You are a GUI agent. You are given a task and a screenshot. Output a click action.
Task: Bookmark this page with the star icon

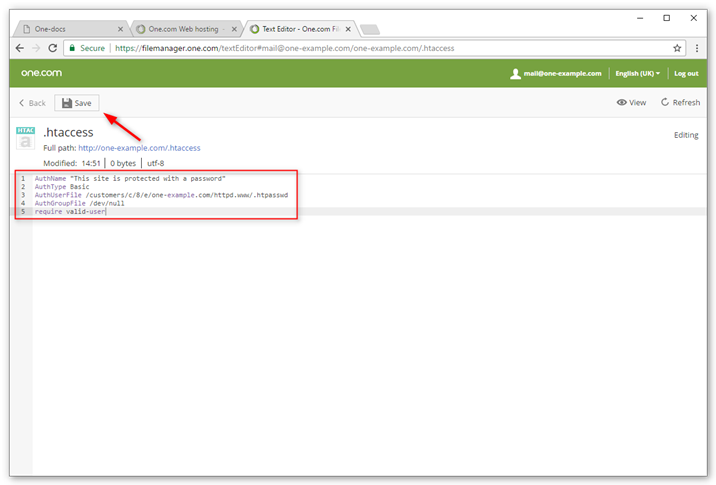point(677,48)
